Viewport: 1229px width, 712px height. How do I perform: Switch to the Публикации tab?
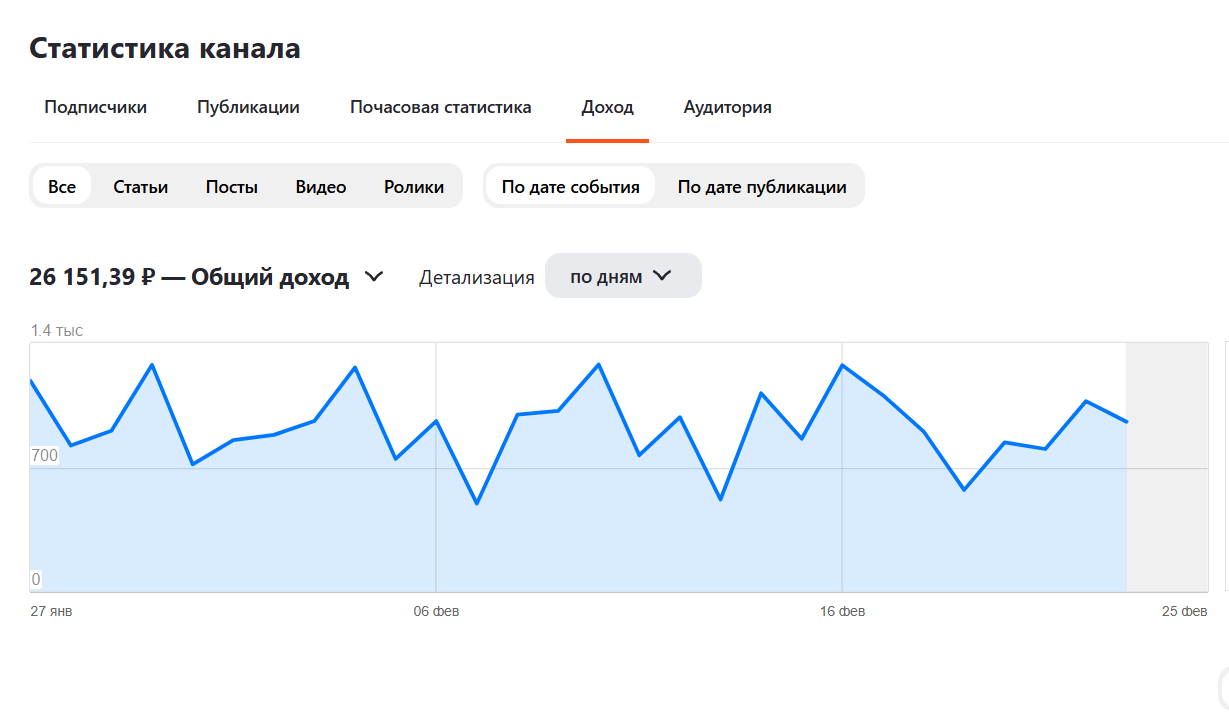pos(248,107)
